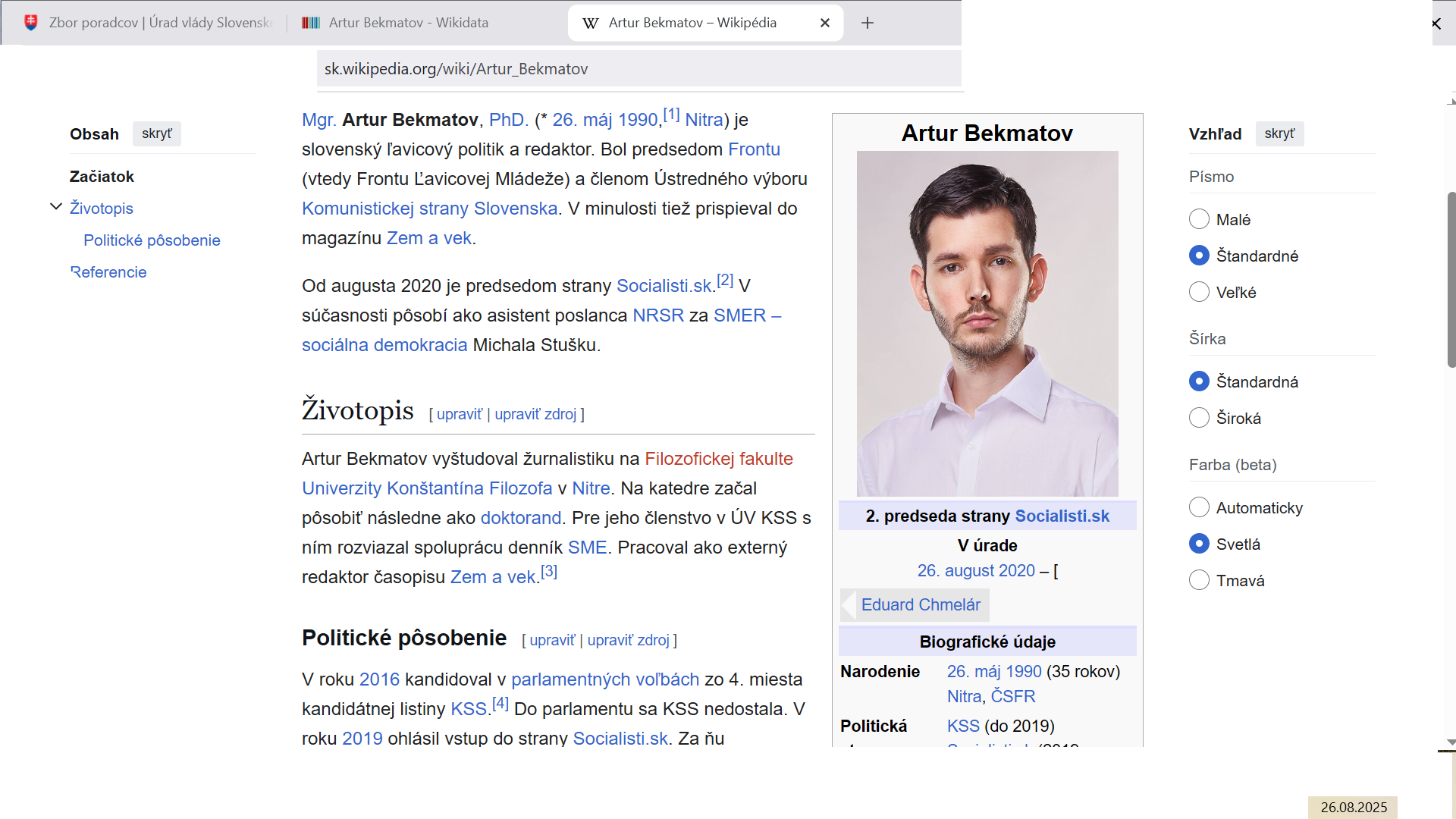Select Štandardná width radio button

pos(1199,381)
